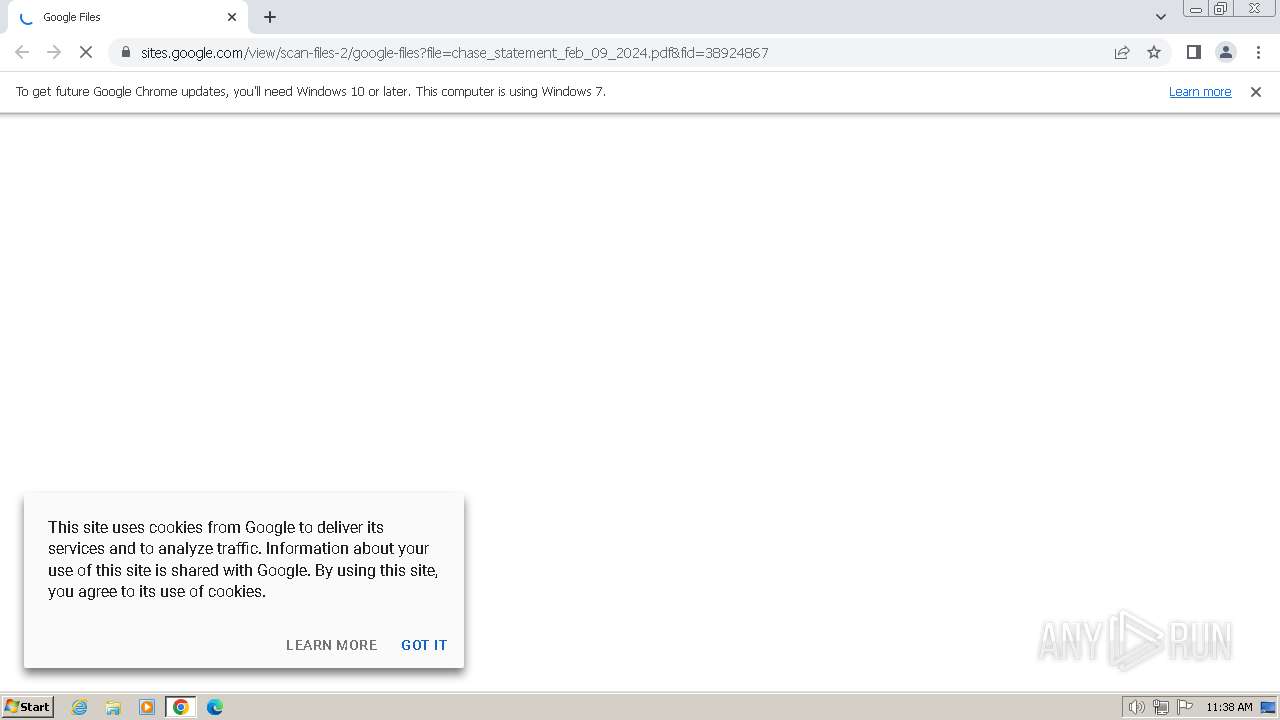Click the Windows 7 update notice text
Image resolution: width=1280 pixels, height=720 pixels.
pyautogui.click(x=311, y=91)
